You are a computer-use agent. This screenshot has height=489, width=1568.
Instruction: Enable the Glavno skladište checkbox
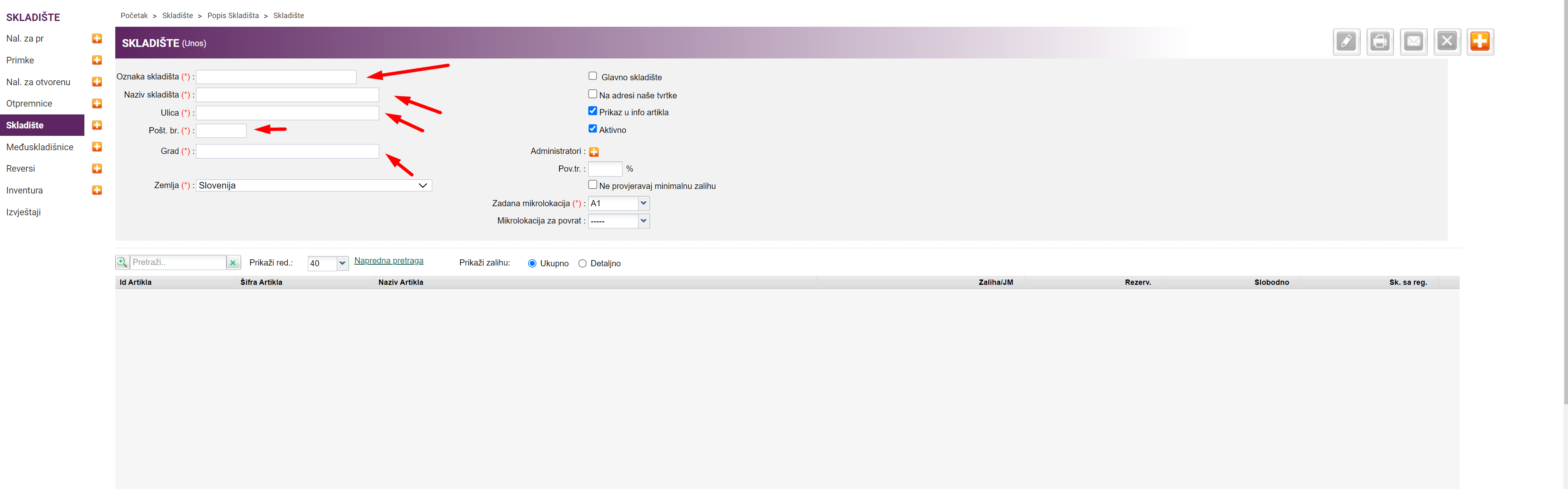pyautogui.click(x=592, y=76)
